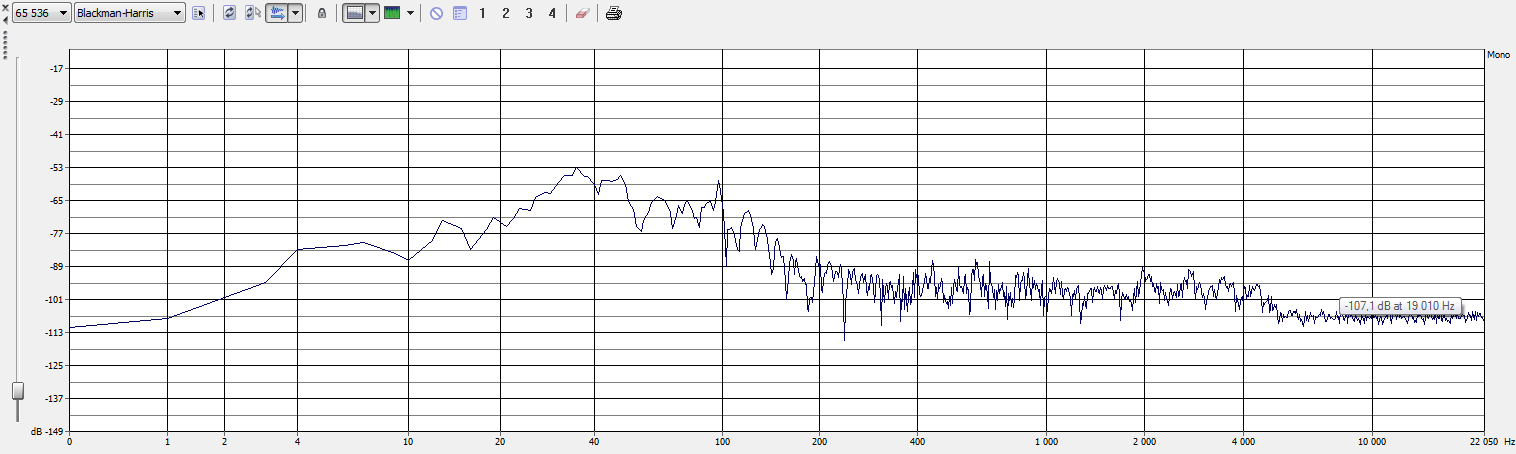Click the 10 000 frequency axis label

click(1372, 441)
